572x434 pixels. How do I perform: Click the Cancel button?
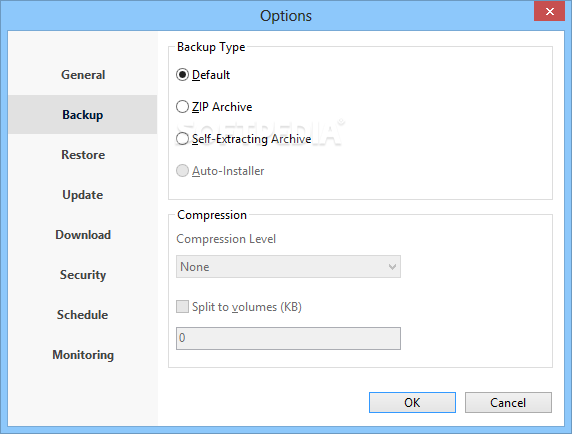(508, 403)
